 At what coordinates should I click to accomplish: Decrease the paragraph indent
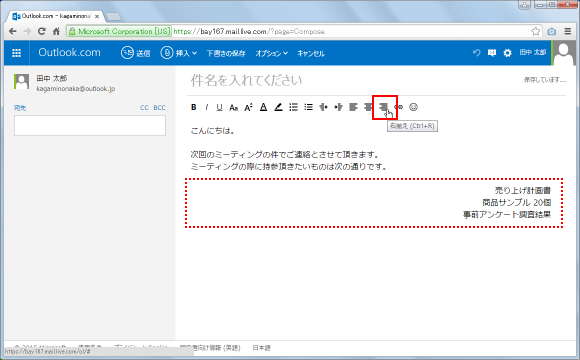[323, 107]
